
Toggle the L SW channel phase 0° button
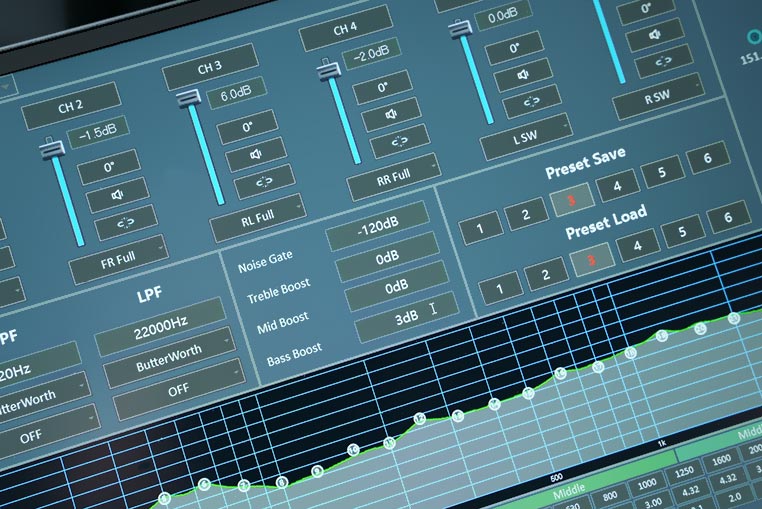514,48
